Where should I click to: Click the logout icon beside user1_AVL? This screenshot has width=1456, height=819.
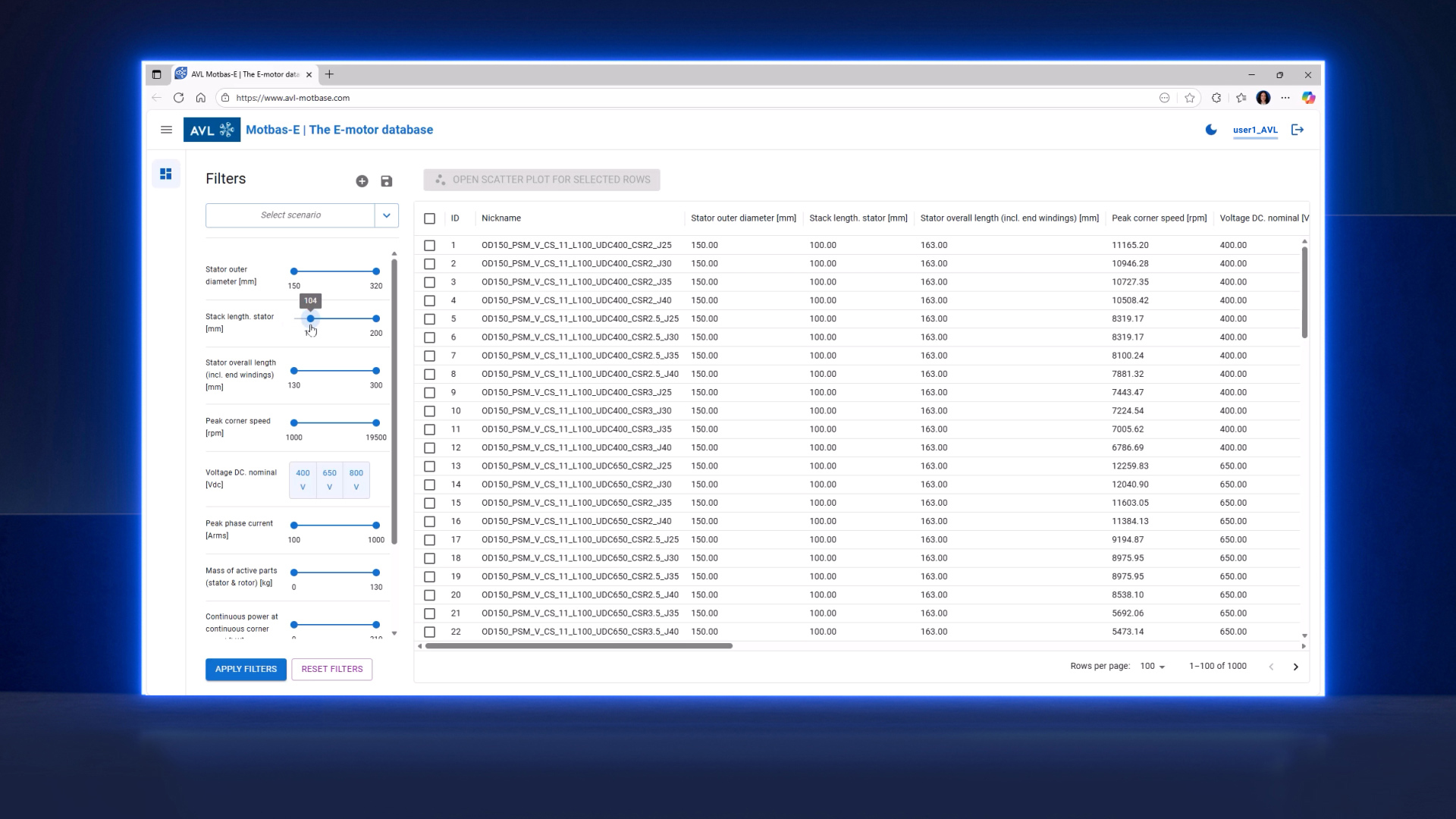pyautogui.click(x=1298, y=130)
